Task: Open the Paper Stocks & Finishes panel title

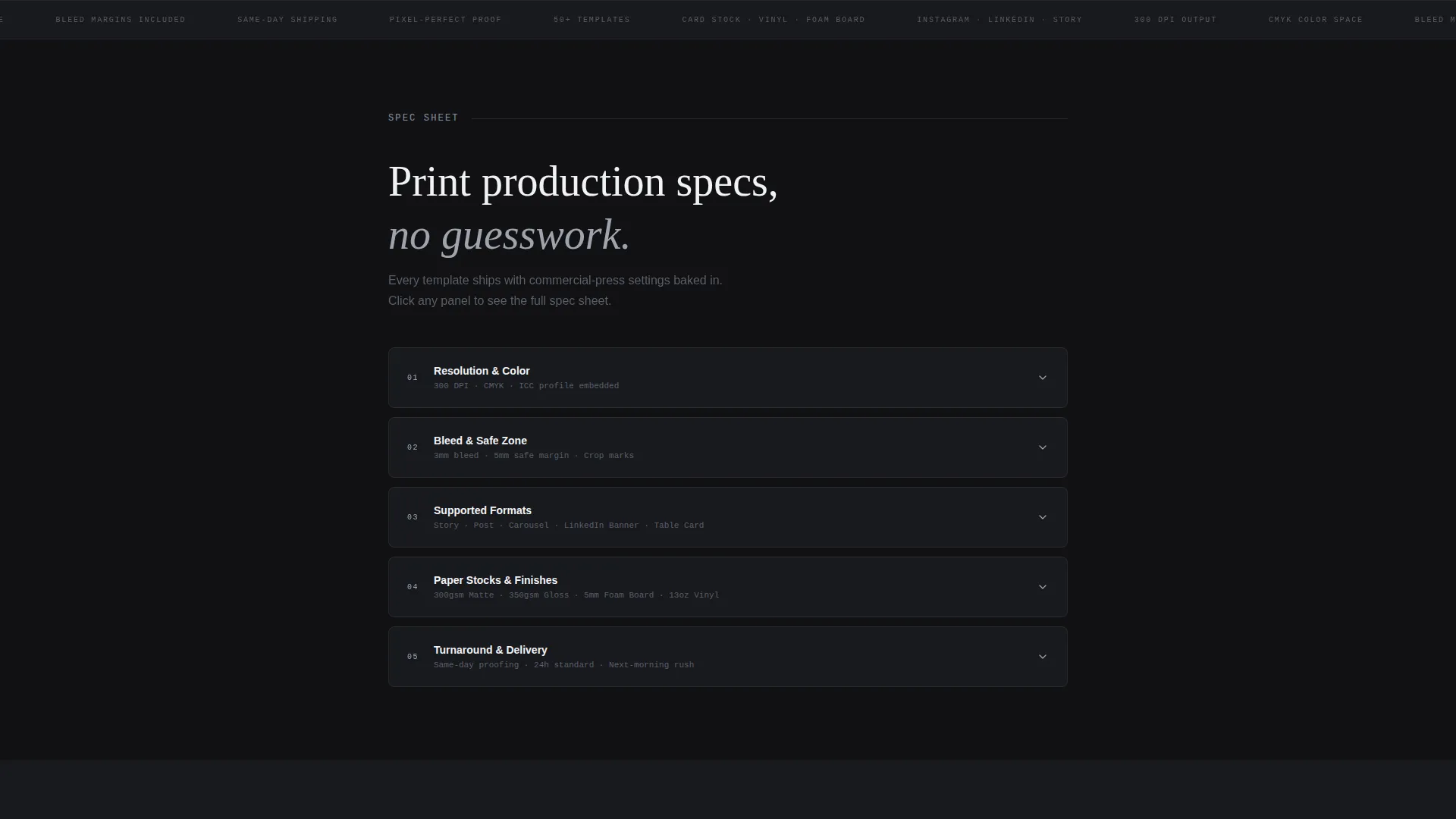Action: [495, 580]
